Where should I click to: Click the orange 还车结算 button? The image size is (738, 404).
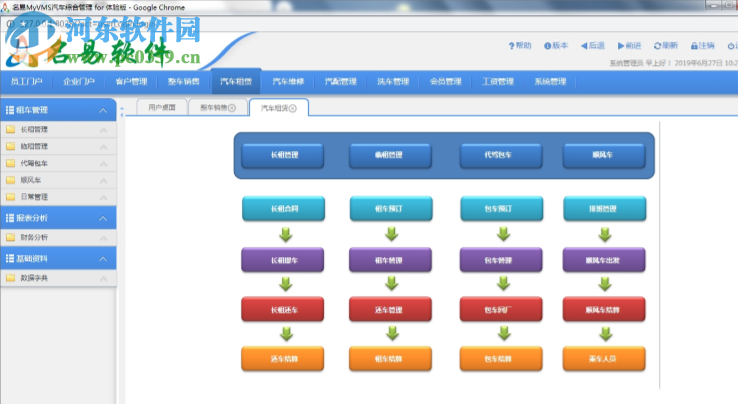(x=282, y=359)
